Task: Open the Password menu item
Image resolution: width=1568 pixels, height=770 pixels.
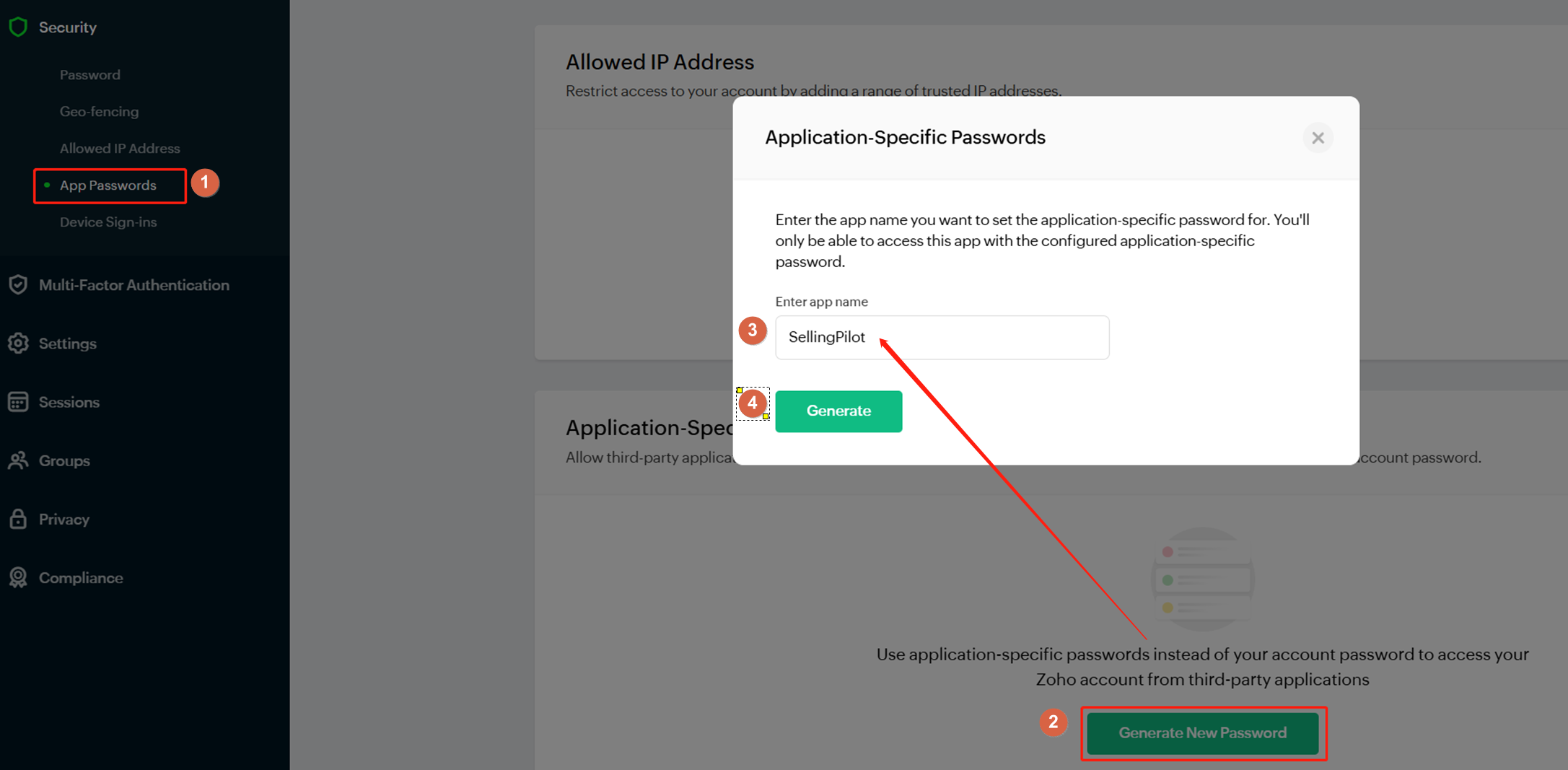Action: [x=90, y=75]
